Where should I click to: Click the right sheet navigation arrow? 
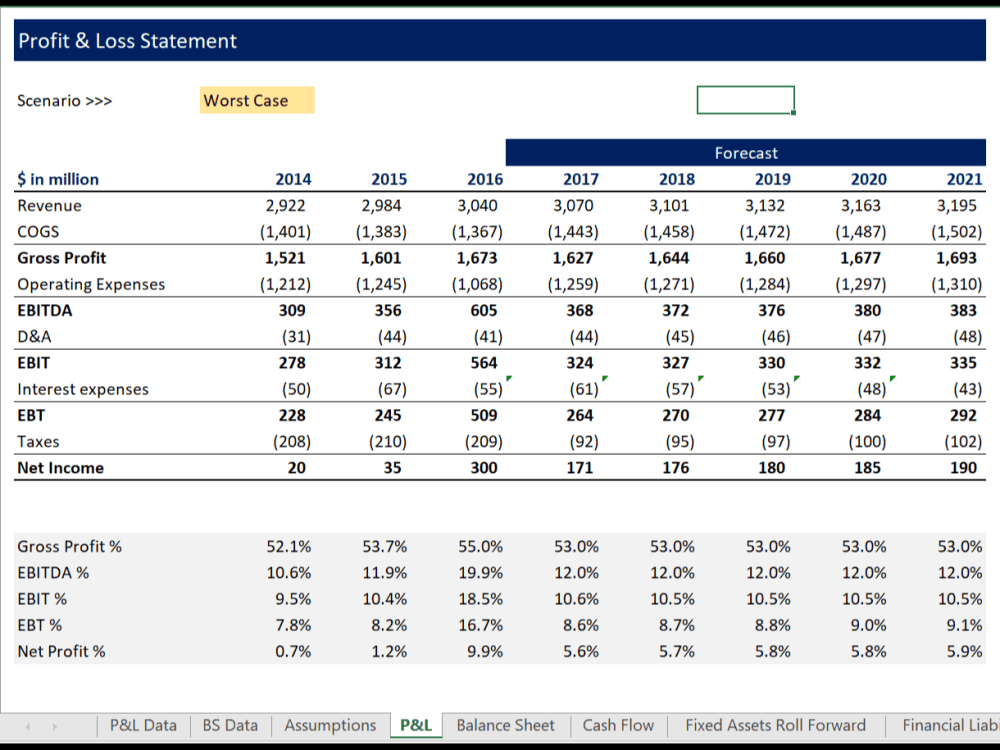coord(55,725)
